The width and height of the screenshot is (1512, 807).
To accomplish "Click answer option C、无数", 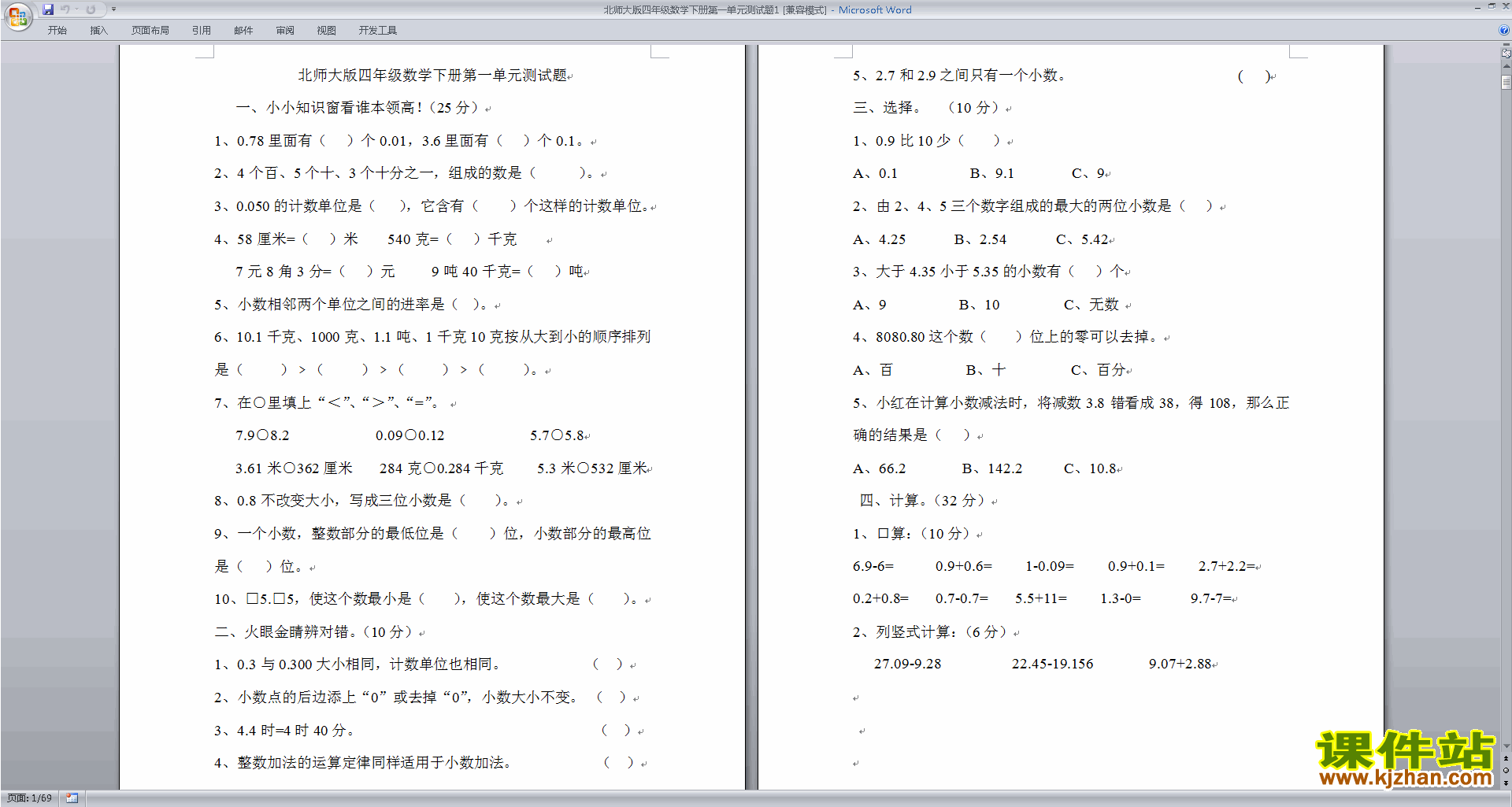I will 1091,305.
